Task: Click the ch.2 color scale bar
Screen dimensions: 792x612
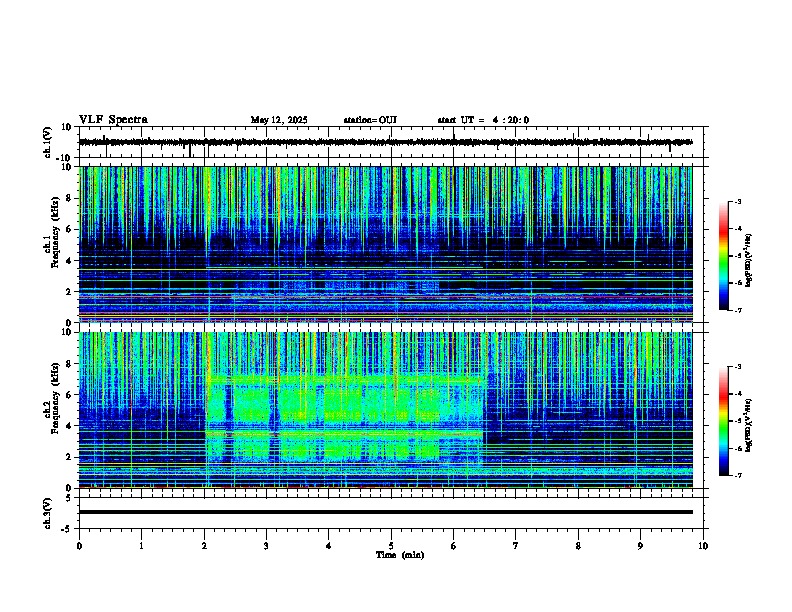Action: point(724,421)
